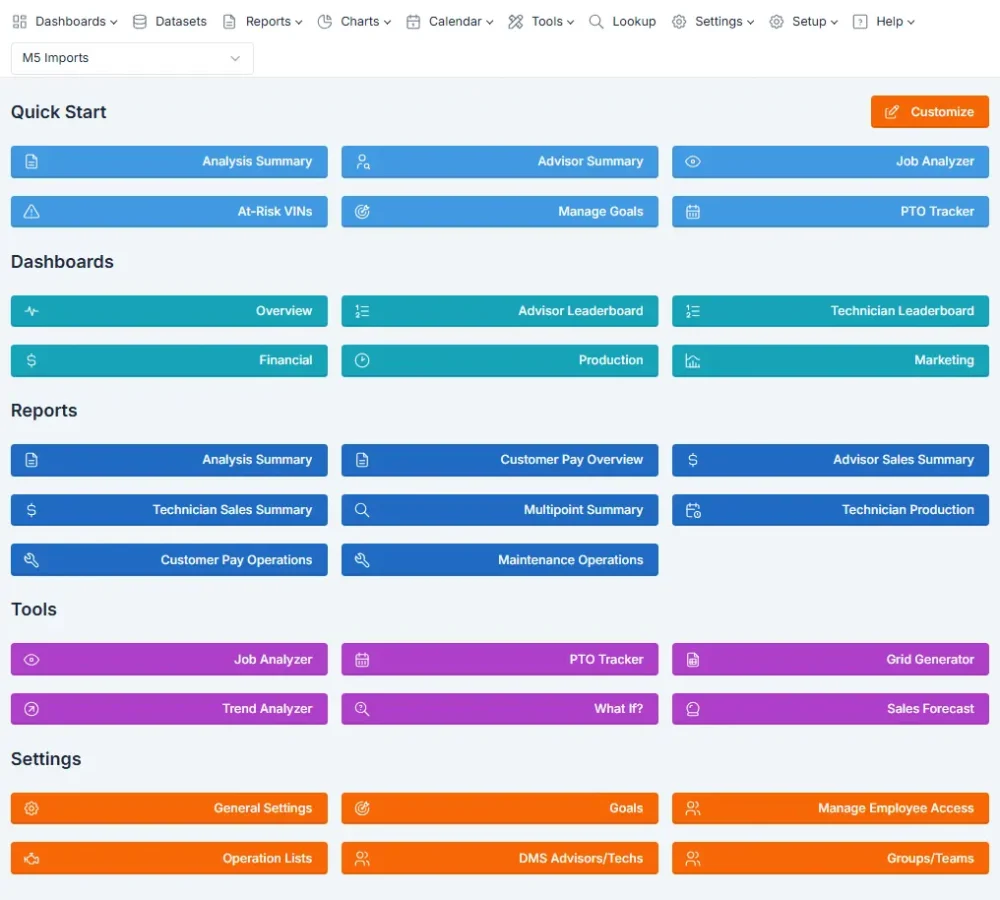
Task: Click the magnifier icon on Multipoint Summary
Action: (x=362, y=510)
